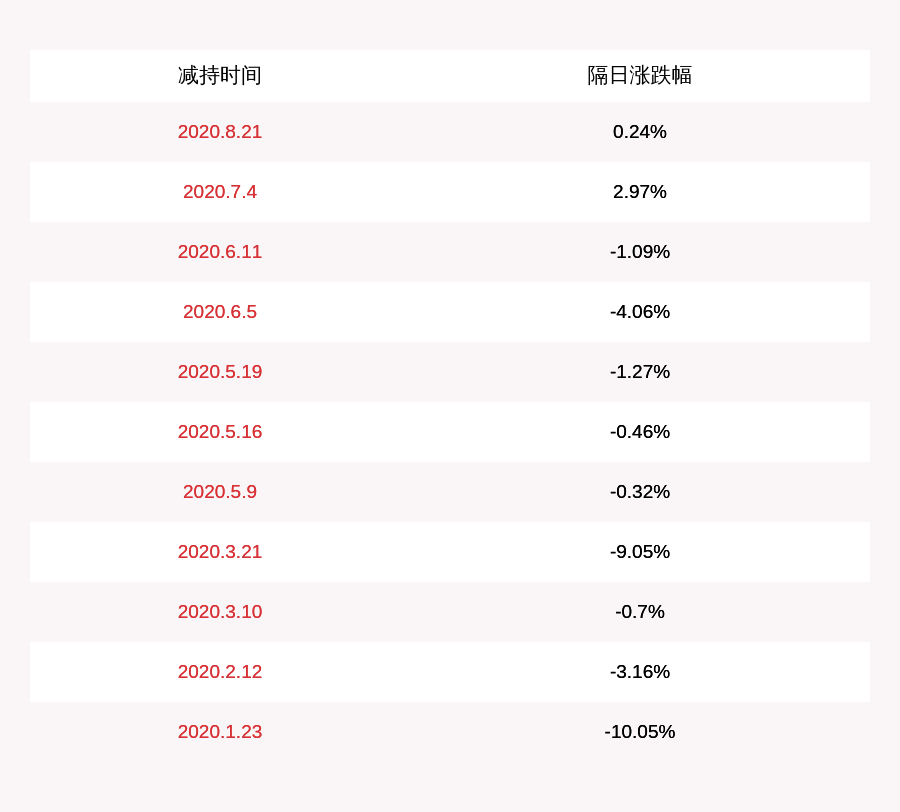Select the -9.05% change value

coord(640,552)
